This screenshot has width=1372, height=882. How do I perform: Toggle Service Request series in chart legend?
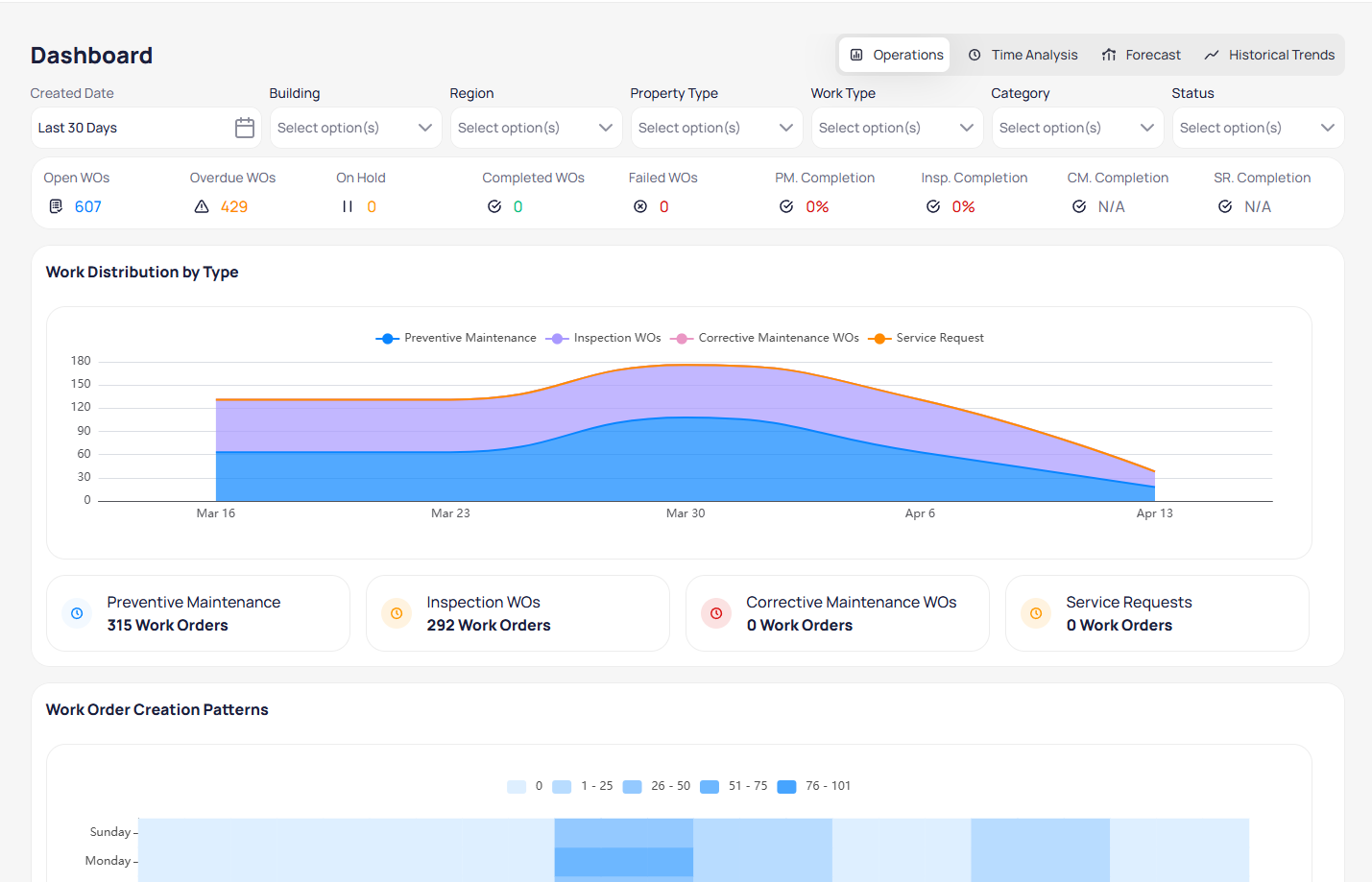927,338
